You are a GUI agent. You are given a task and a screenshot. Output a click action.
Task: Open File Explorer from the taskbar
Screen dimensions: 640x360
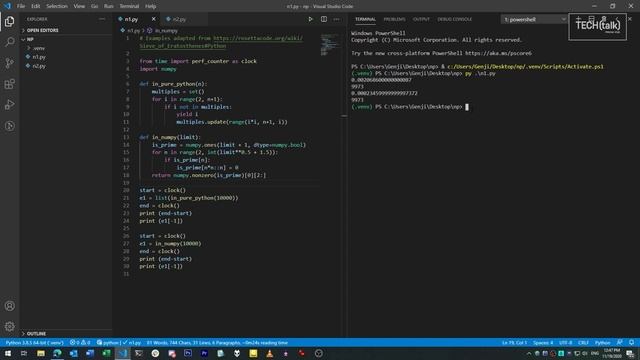[x=41, y=353]
